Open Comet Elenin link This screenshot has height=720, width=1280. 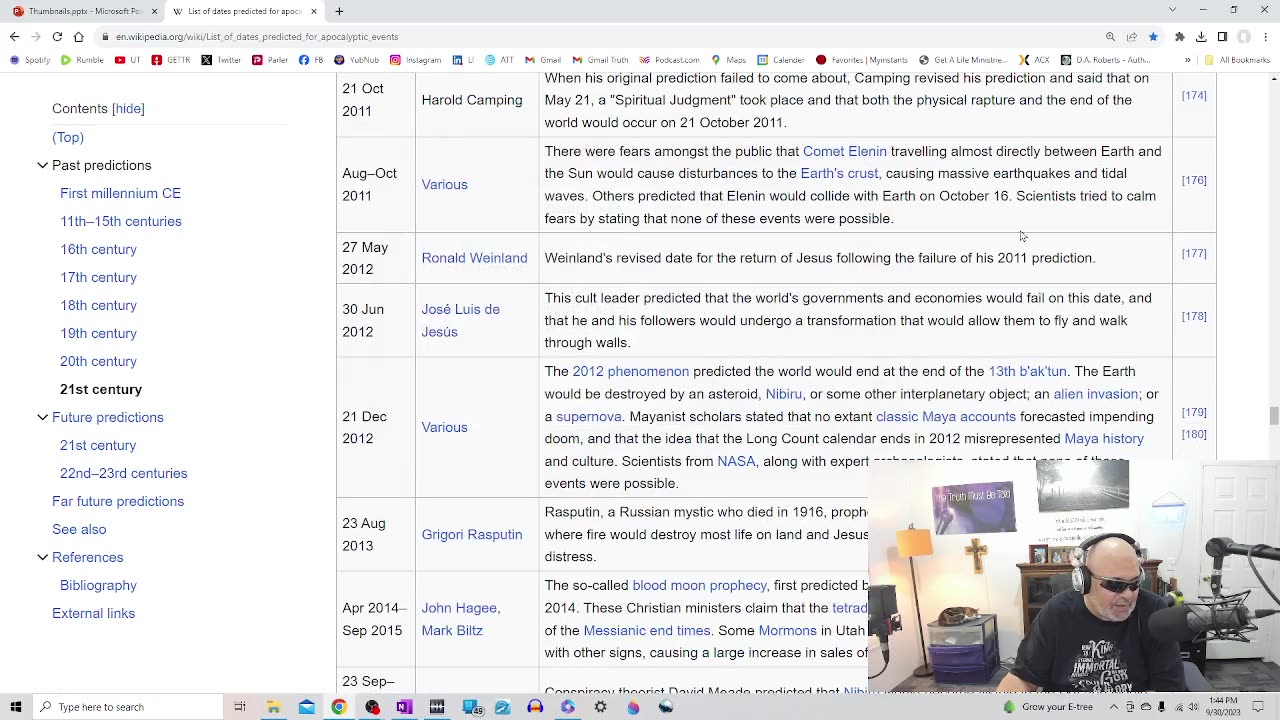pyautogui.click(x=844, y=151)
